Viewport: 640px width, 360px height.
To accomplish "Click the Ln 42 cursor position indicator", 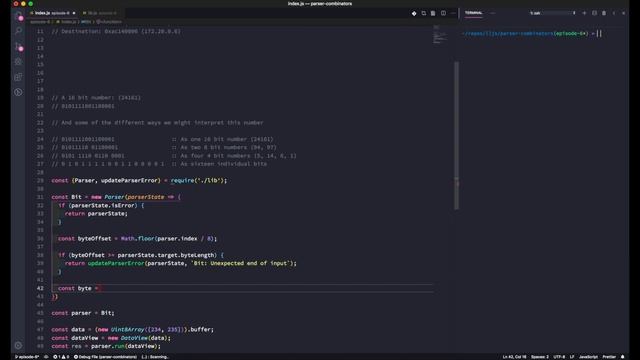I will [x=514, y=357].
